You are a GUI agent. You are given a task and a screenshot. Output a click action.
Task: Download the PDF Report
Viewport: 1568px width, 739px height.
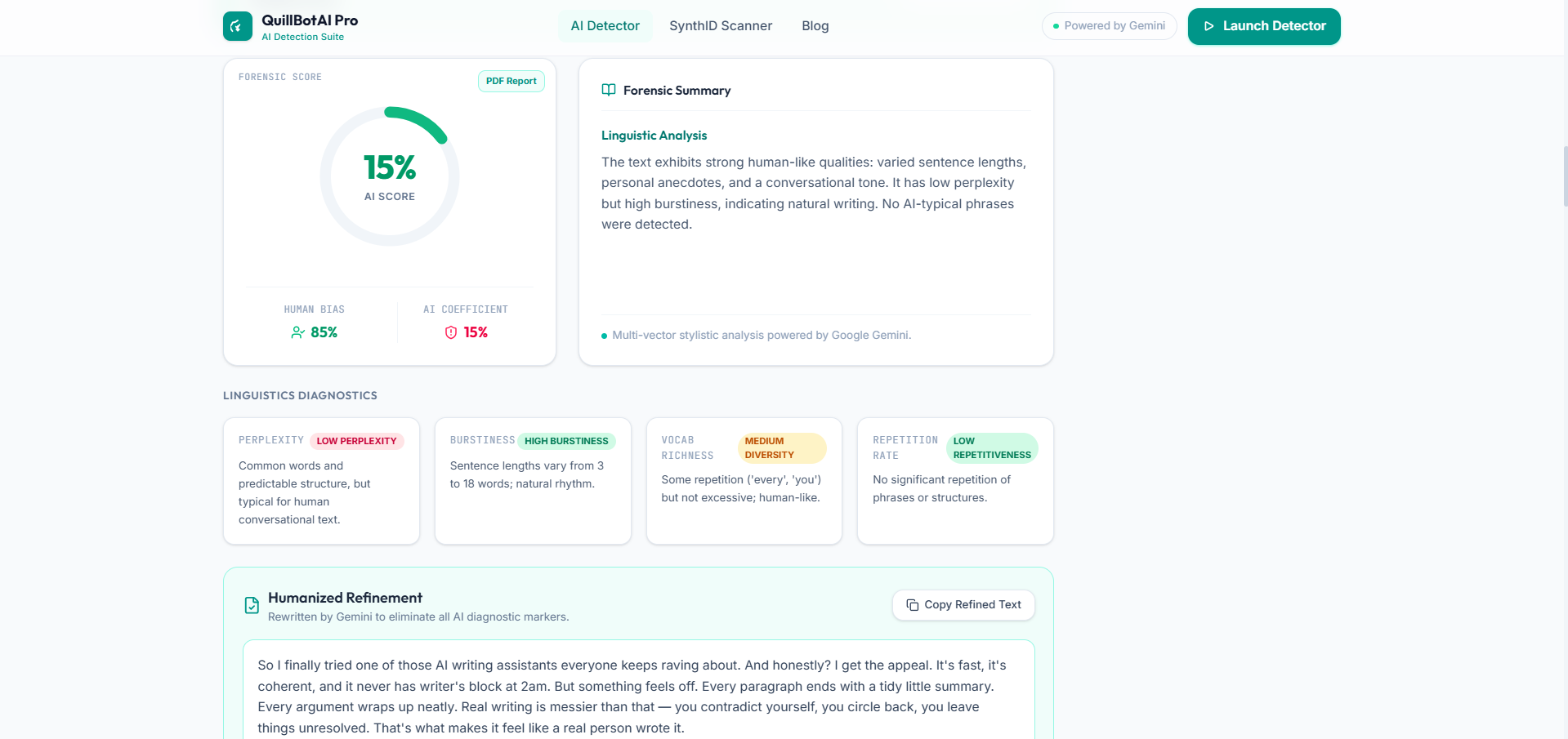[511, 81]
